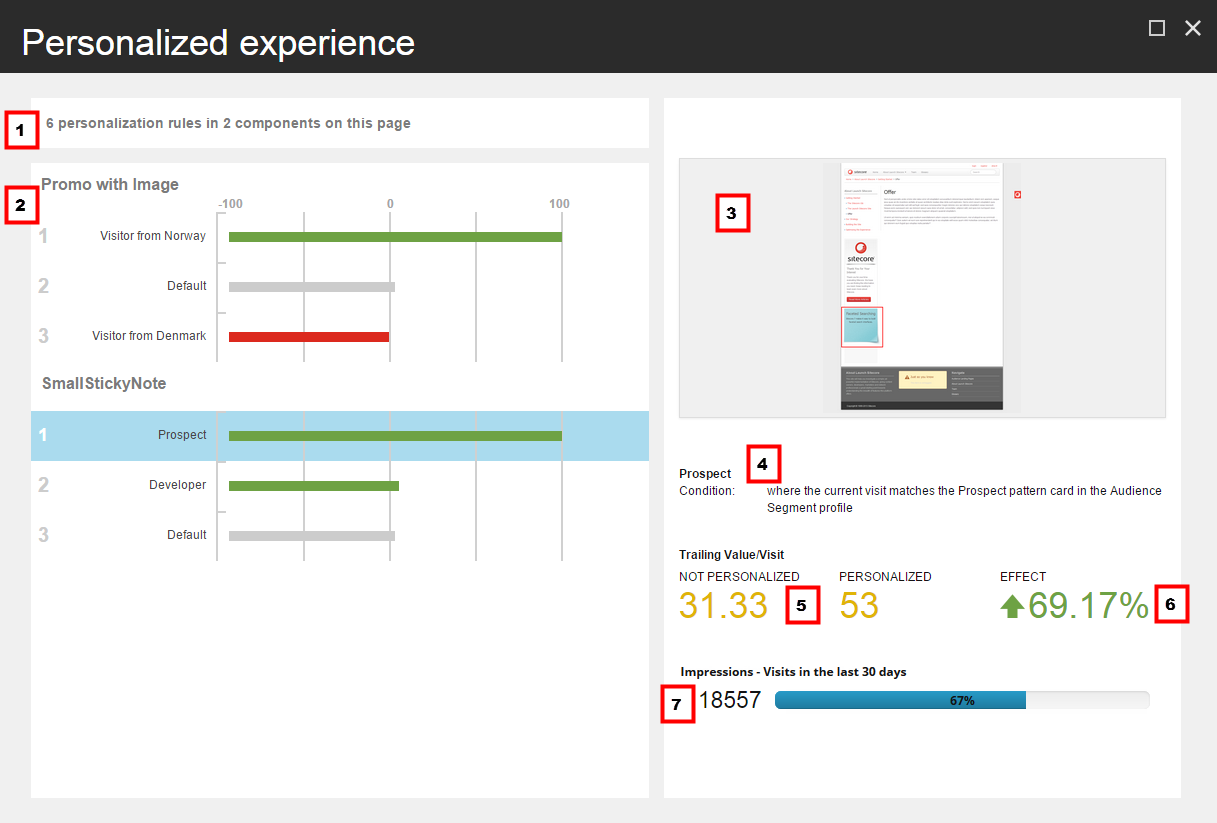
Task: Click the 100 axis label
Action: pos(559,204)
